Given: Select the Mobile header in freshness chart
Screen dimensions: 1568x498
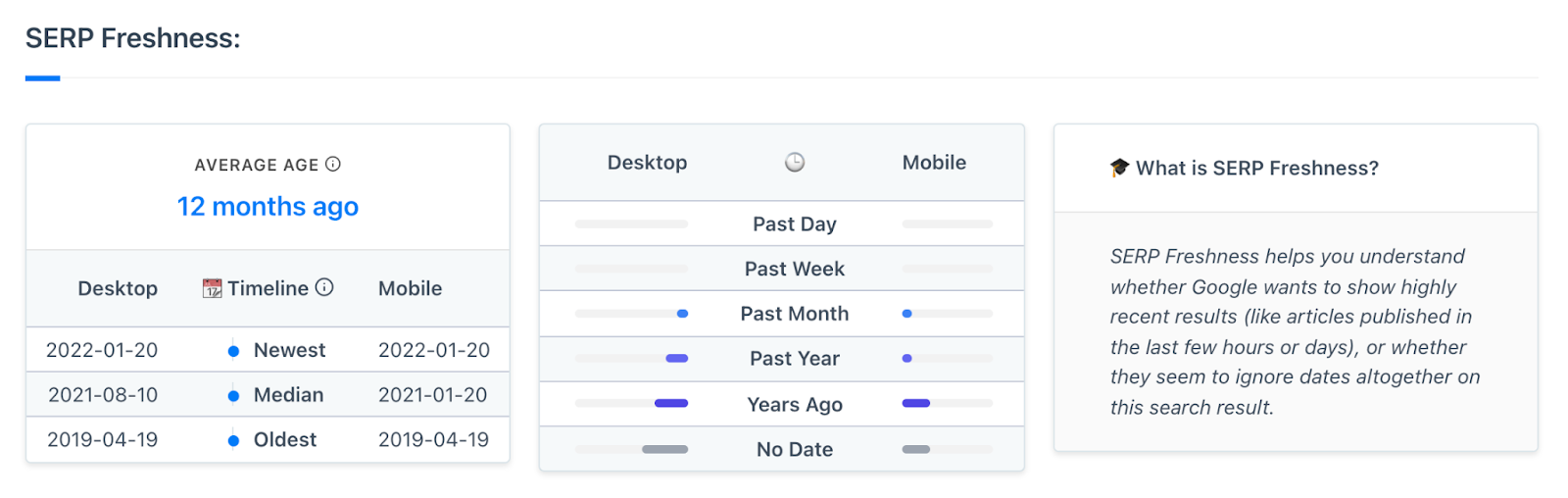Looking at the screenshot, I should (934, 163).
